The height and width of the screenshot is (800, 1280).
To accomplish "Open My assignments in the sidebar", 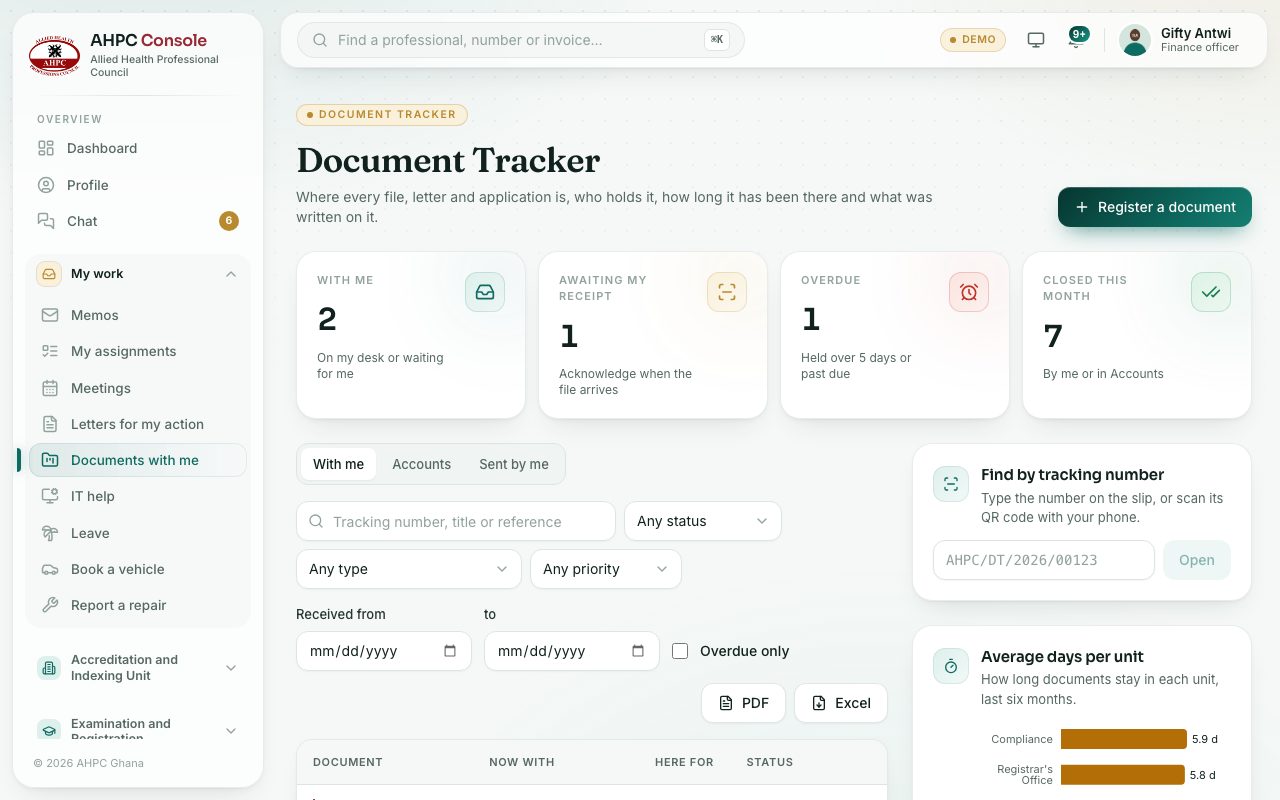I will pyautogui.click(x=138, y=351).
